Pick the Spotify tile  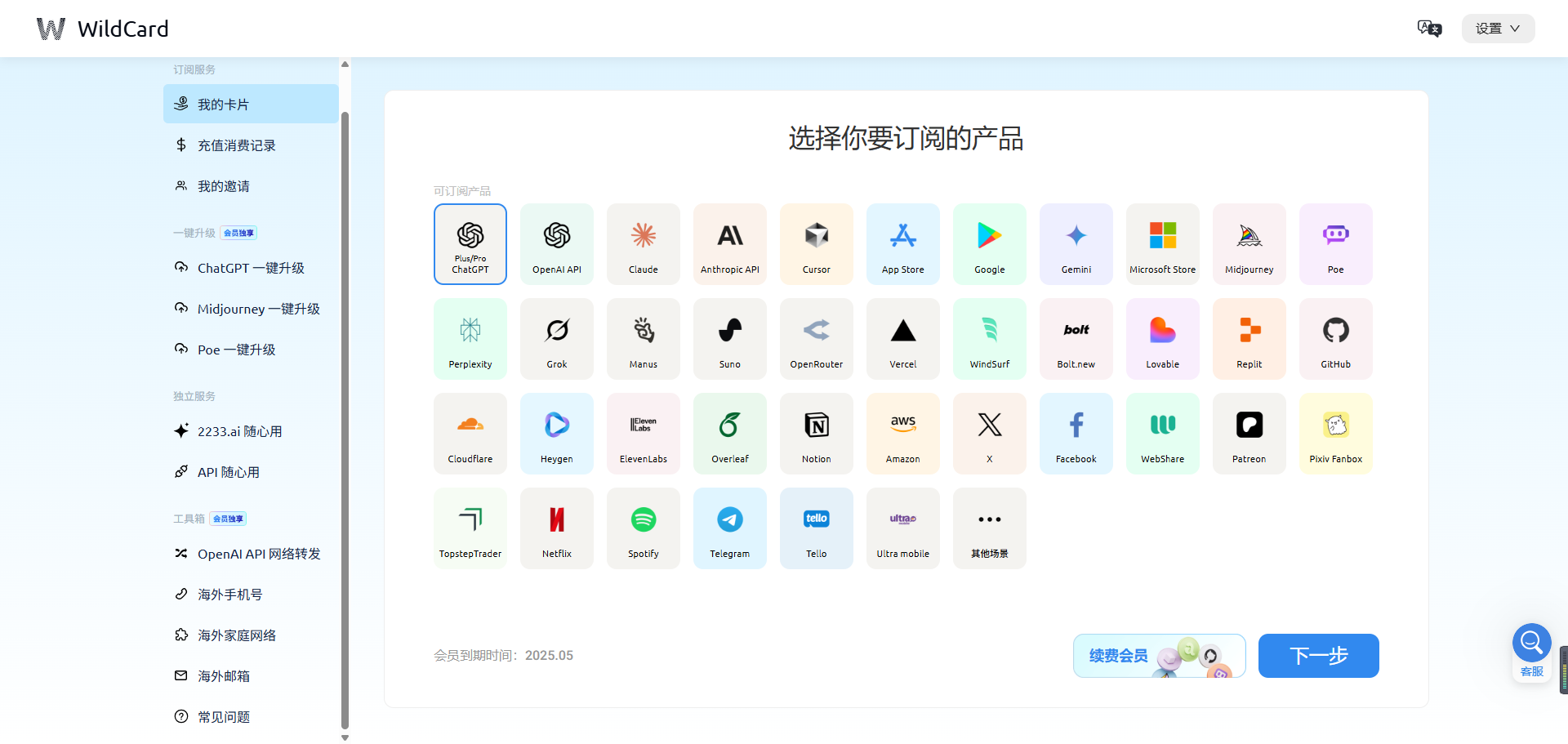point(644,528)
